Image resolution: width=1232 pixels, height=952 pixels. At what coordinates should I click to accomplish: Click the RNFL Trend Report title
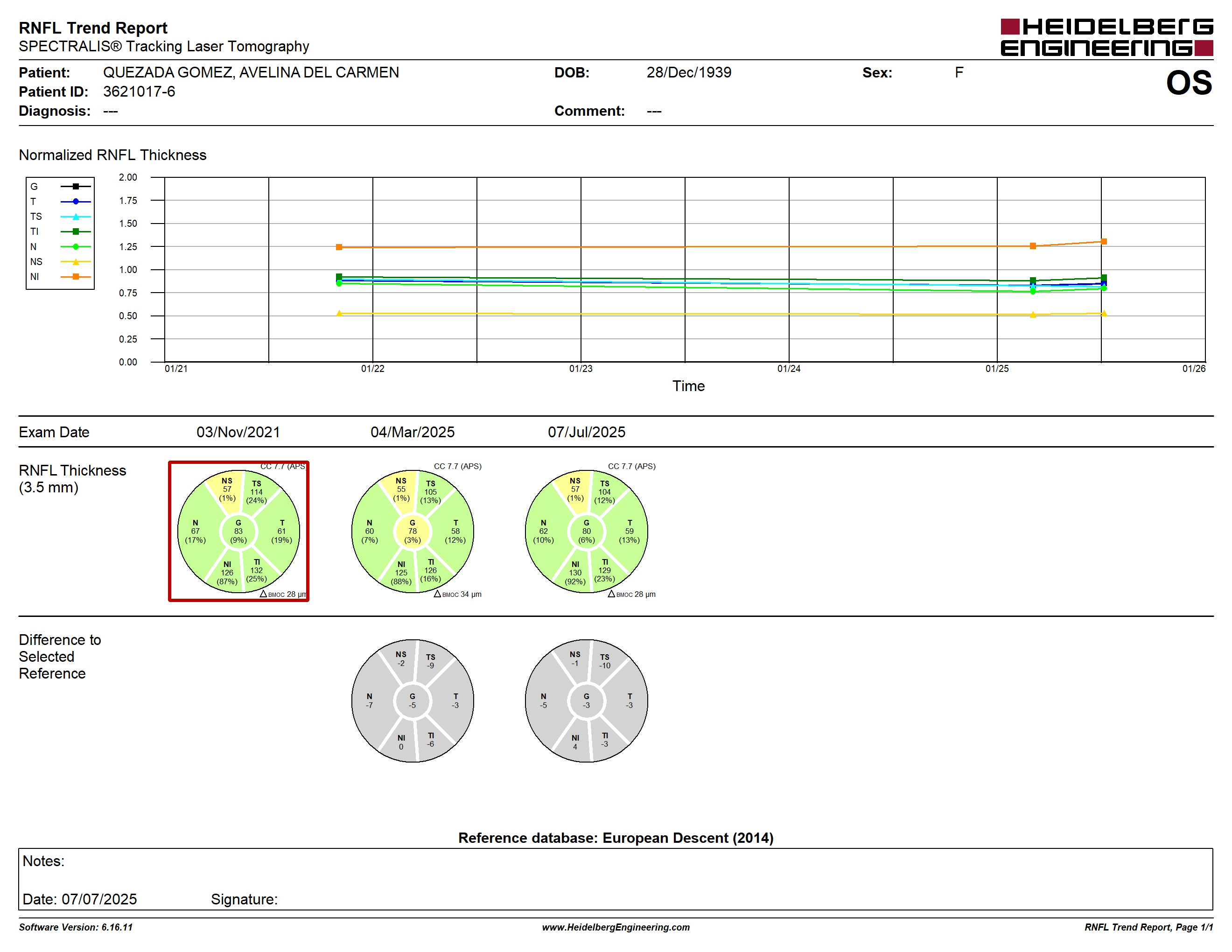93,28
